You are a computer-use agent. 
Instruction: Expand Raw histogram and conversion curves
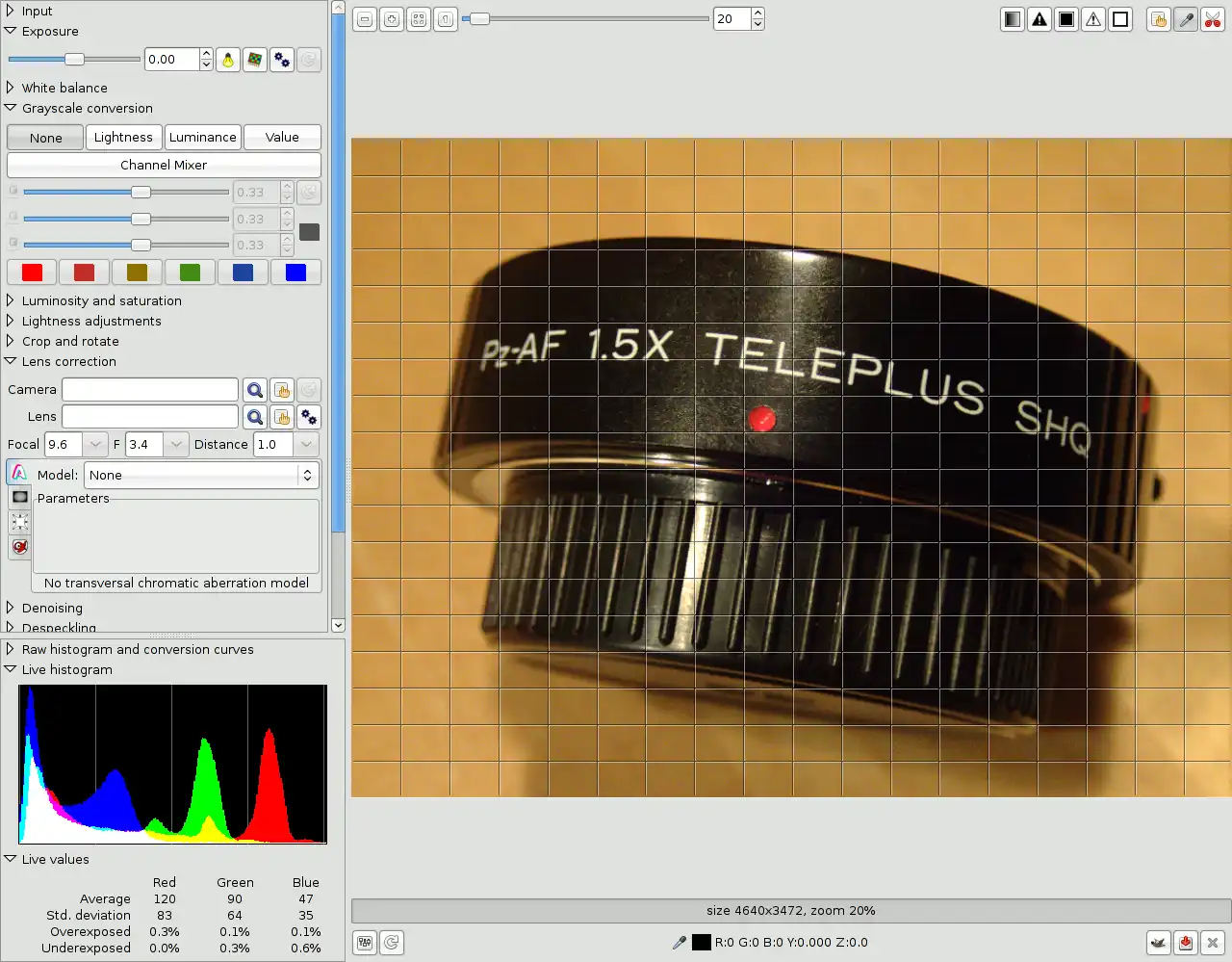[11, 649]
